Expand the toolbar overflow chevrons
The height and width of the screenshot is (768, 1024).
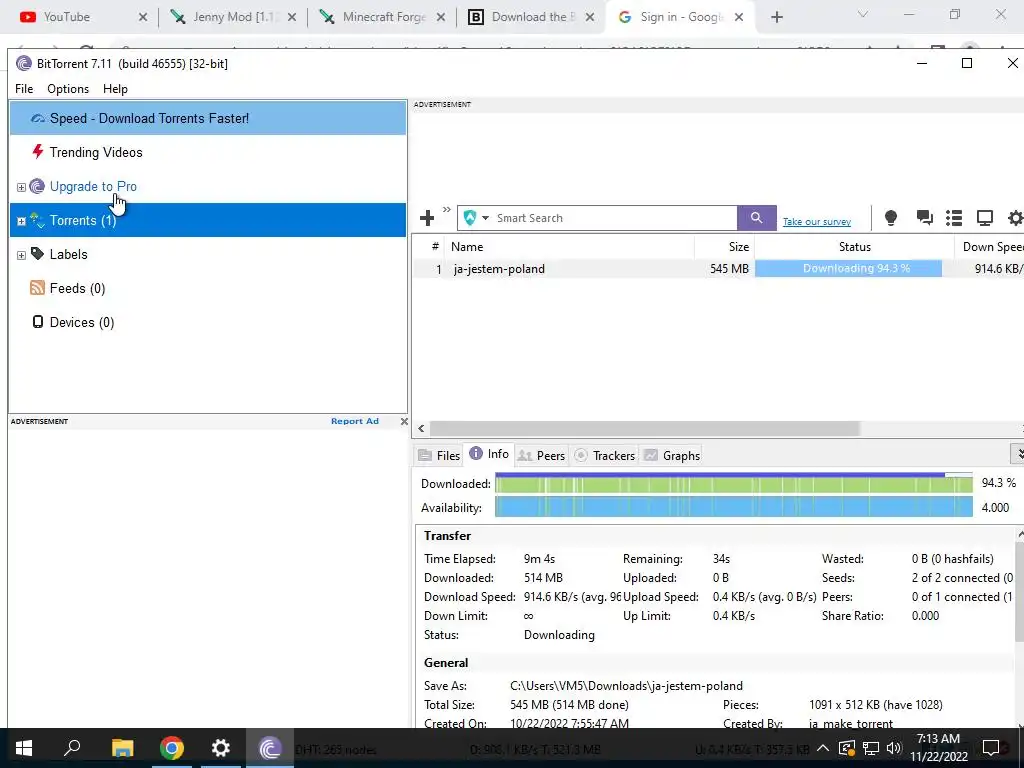[x=447, y=210]
